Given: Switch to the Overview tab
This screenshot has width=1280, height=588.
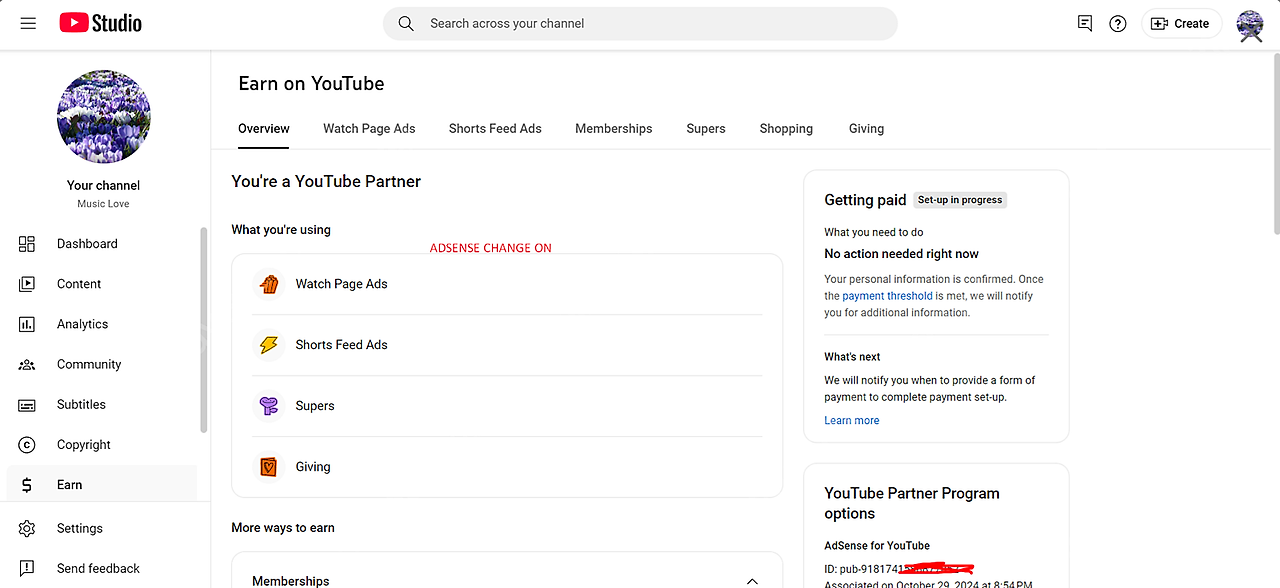Looking at the screenshot, I should [x=264, y=129].
